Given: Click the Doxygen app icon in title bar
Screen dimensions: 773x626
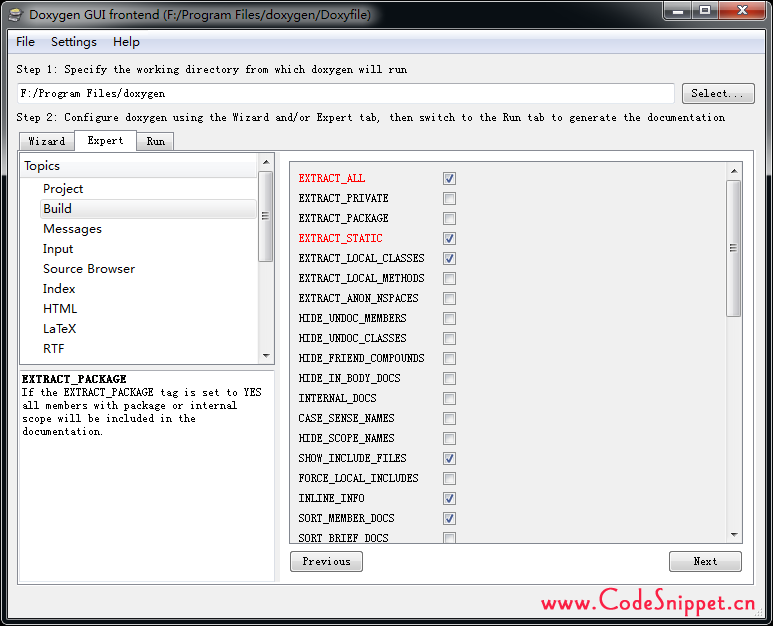Looking at the screenshot, I should (x=16, y=14).
